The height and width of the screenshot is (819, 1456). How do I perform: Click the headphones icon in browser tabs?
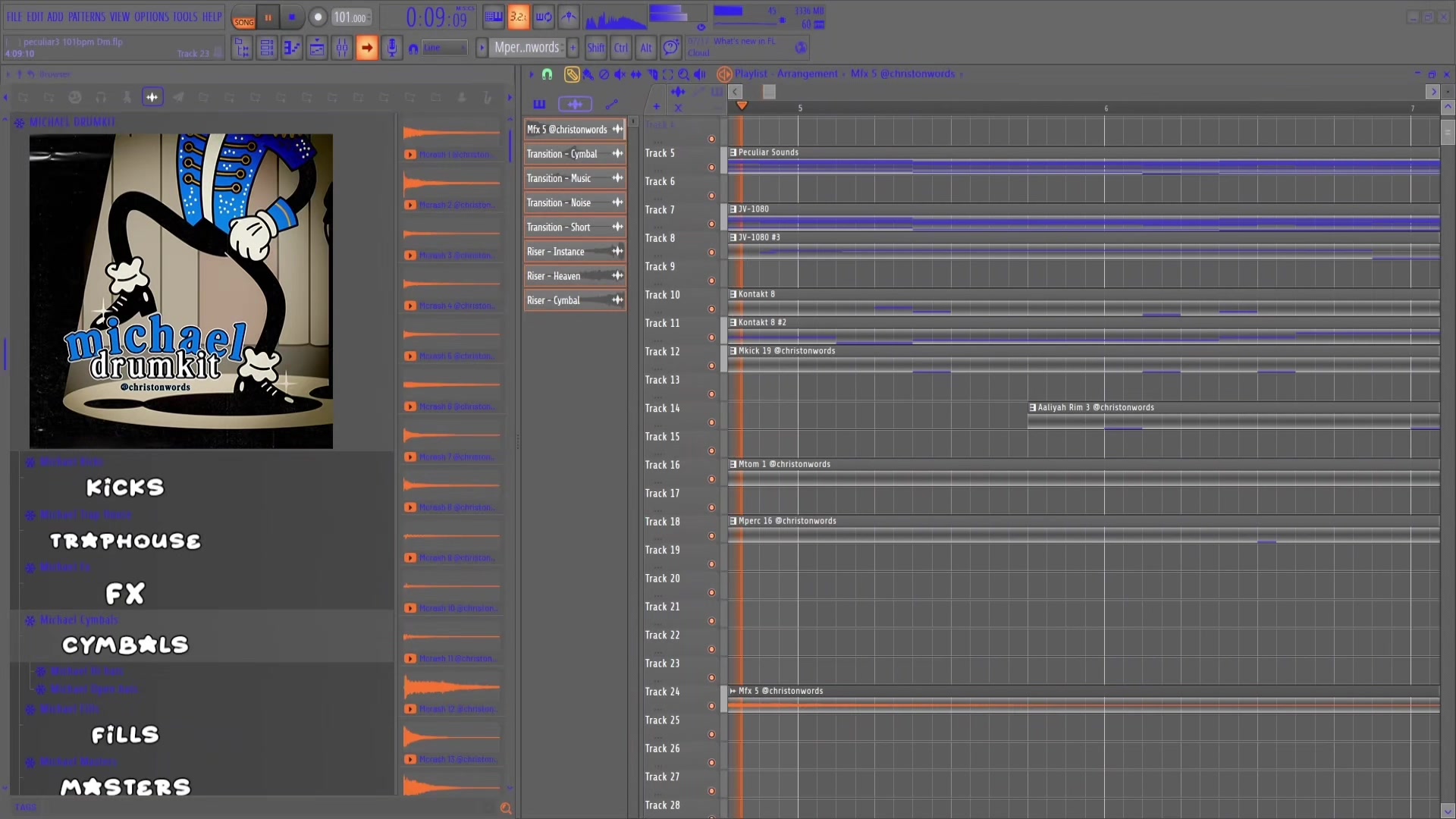(101, 97)
